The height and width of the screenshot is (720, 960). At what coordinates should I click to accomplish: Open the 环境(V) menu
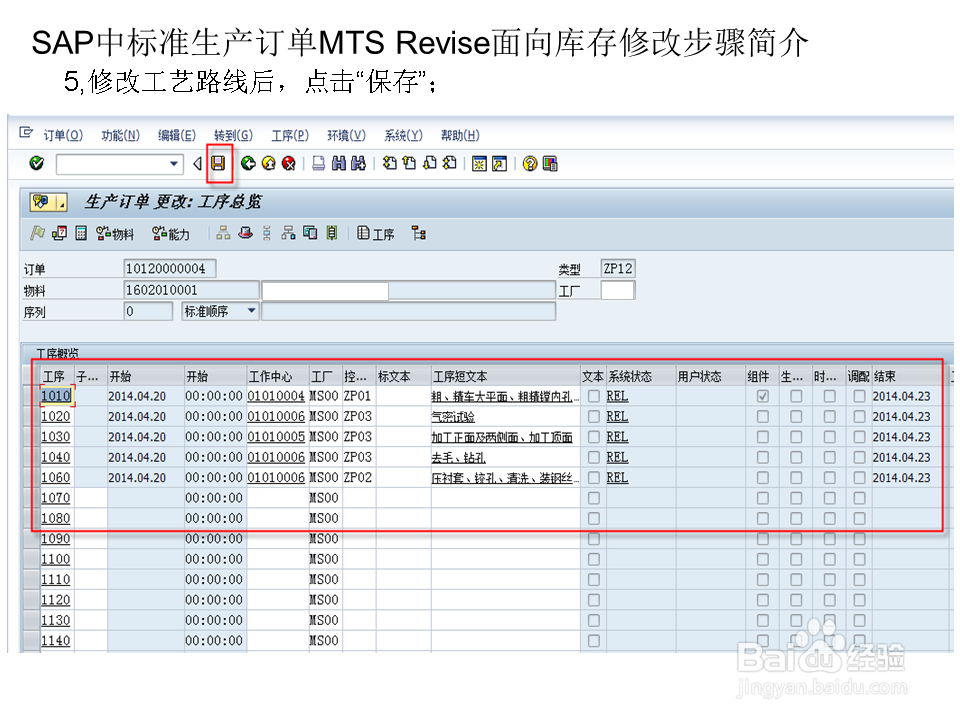coord(347,135)
